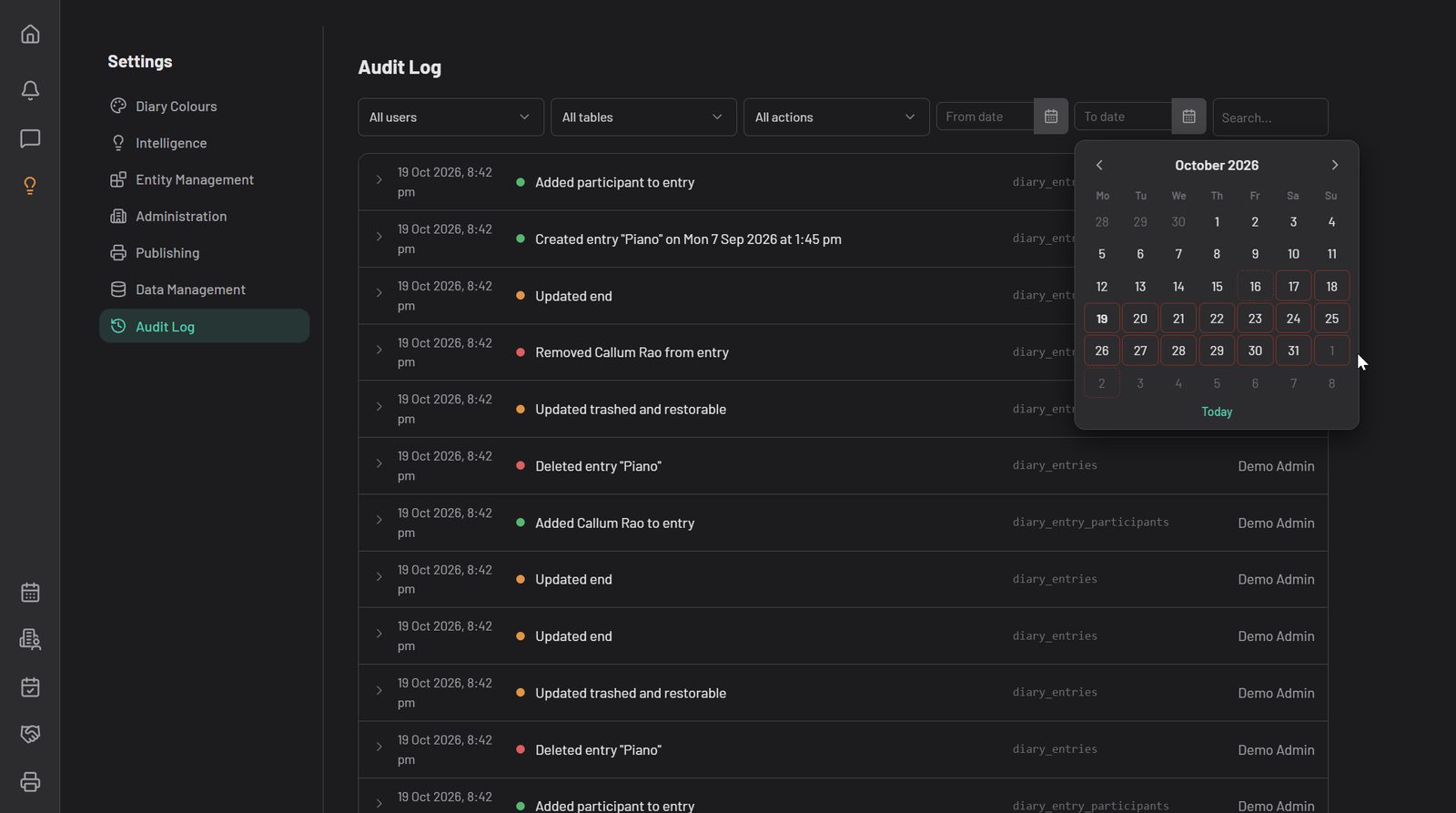Open the calendar check icon in left rail

[30, 687]
